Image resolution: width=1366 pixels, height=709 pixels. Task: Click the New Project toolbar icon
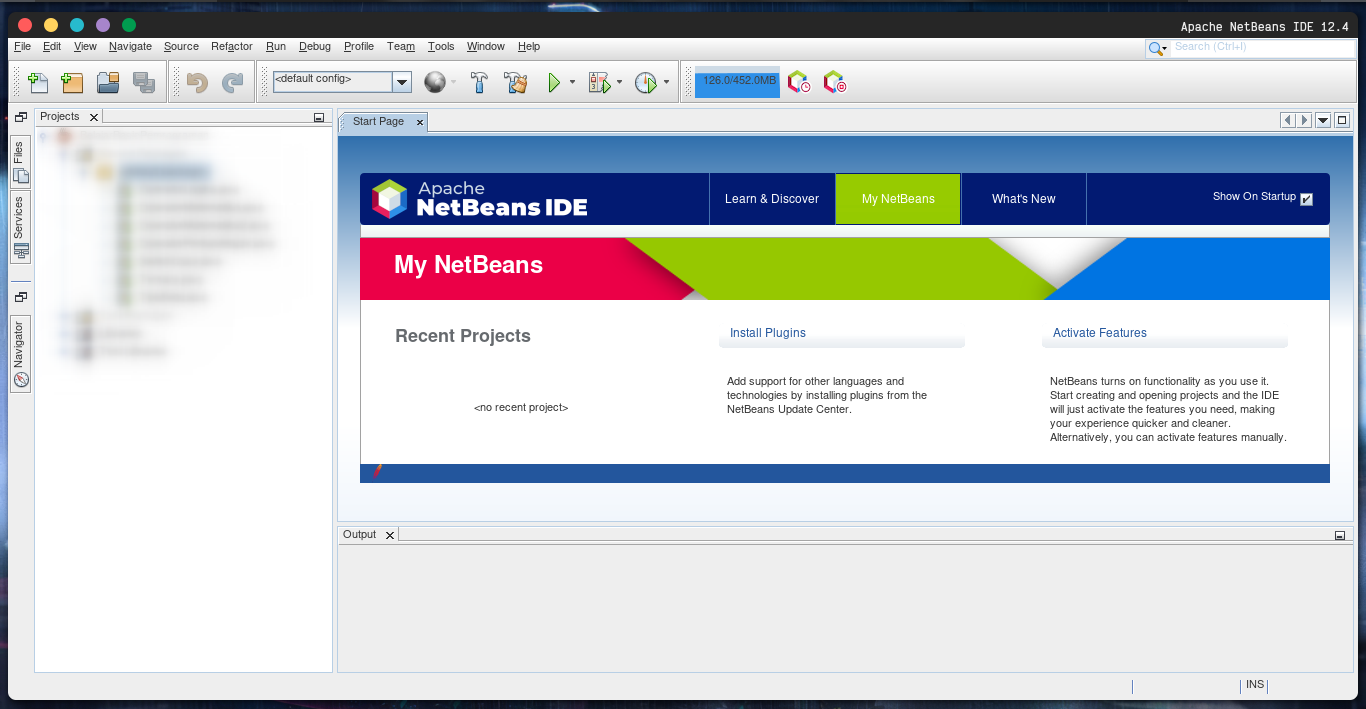click(72, 82)
